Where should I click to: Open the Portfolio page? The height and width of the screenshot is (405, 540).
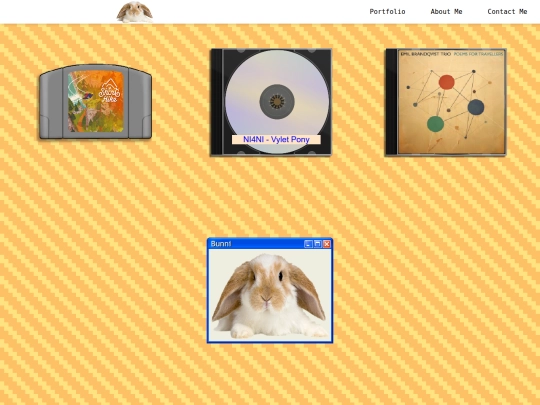click(x=387, y=12)
